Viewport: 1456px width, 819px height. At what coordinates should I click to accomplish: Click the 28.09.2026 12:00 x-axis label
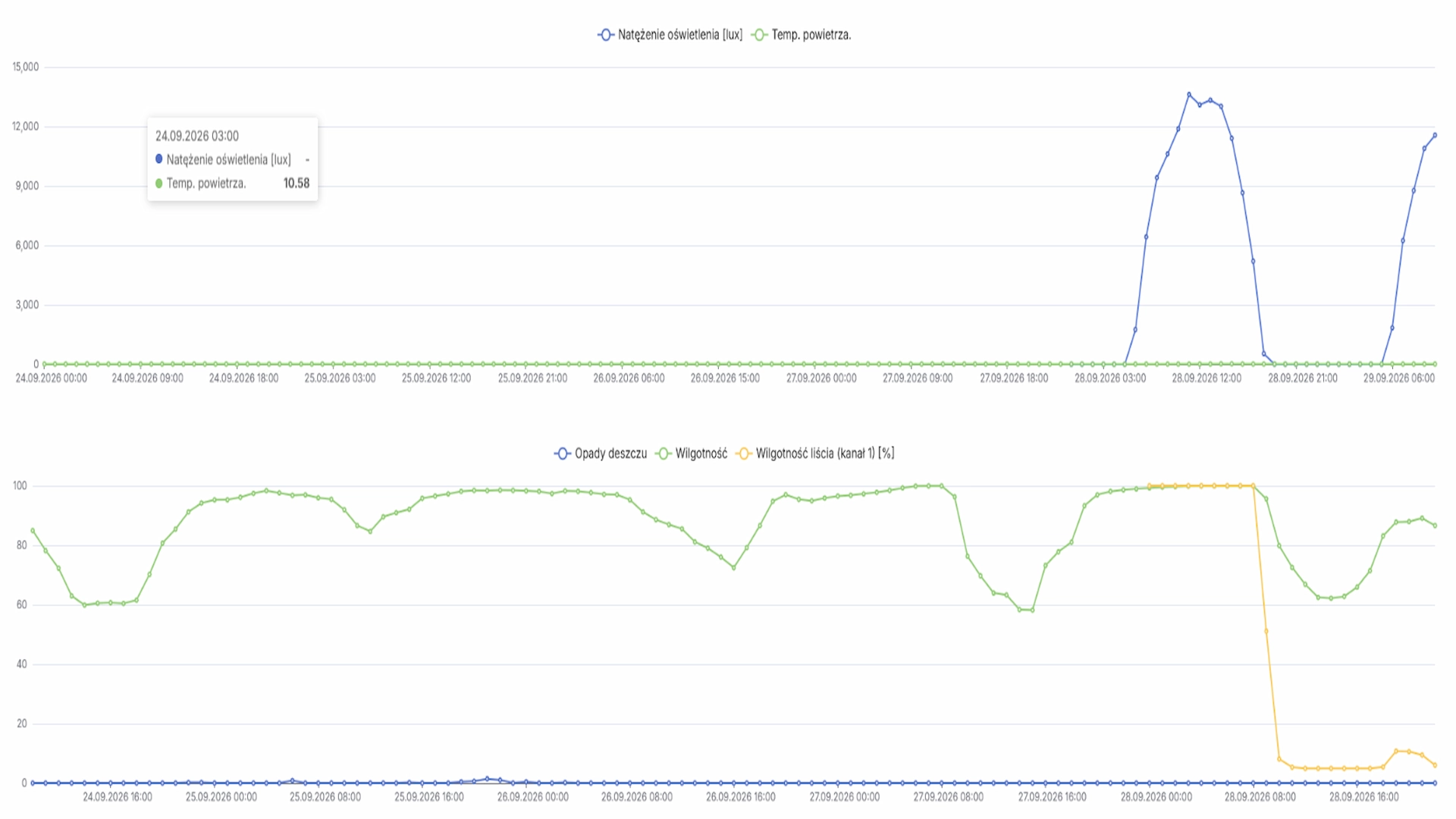(x=1207, y=378)
